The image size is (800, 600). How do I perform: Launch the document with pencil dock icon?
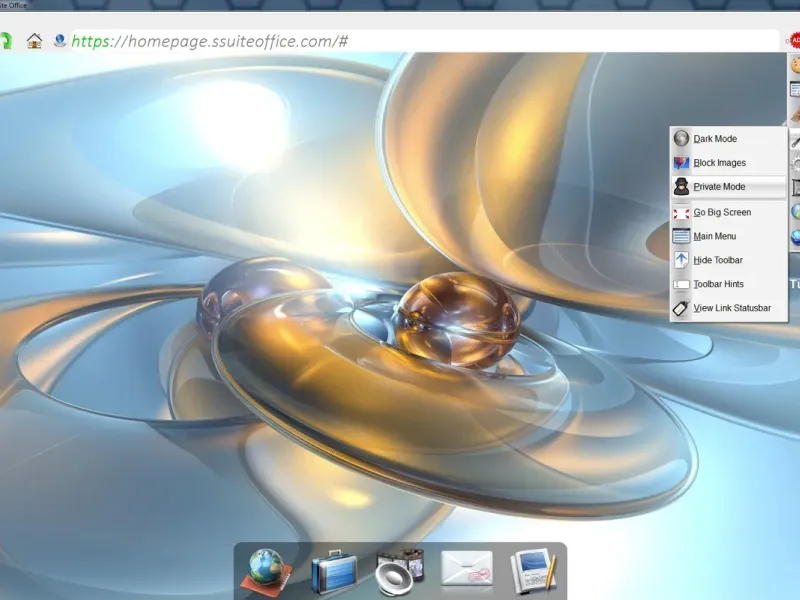tap(532, 571)
